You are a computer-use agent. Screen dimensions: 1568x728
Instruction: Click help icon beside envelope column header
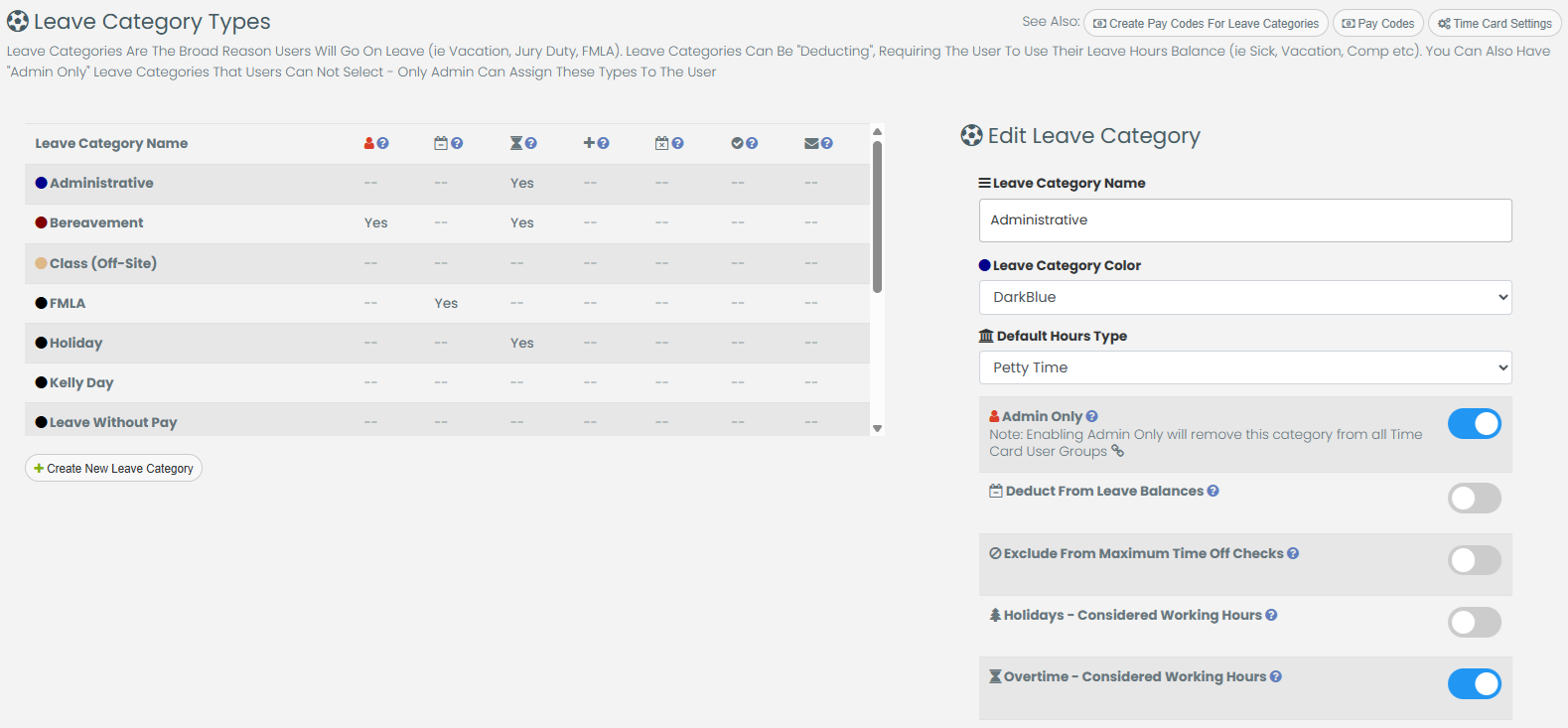click(827, 144)
